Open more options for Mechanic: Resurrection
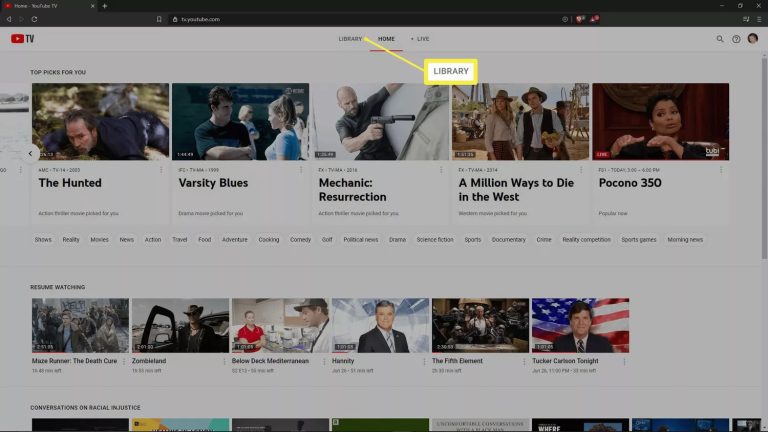768x432 pixels. [x=441, y=170]
